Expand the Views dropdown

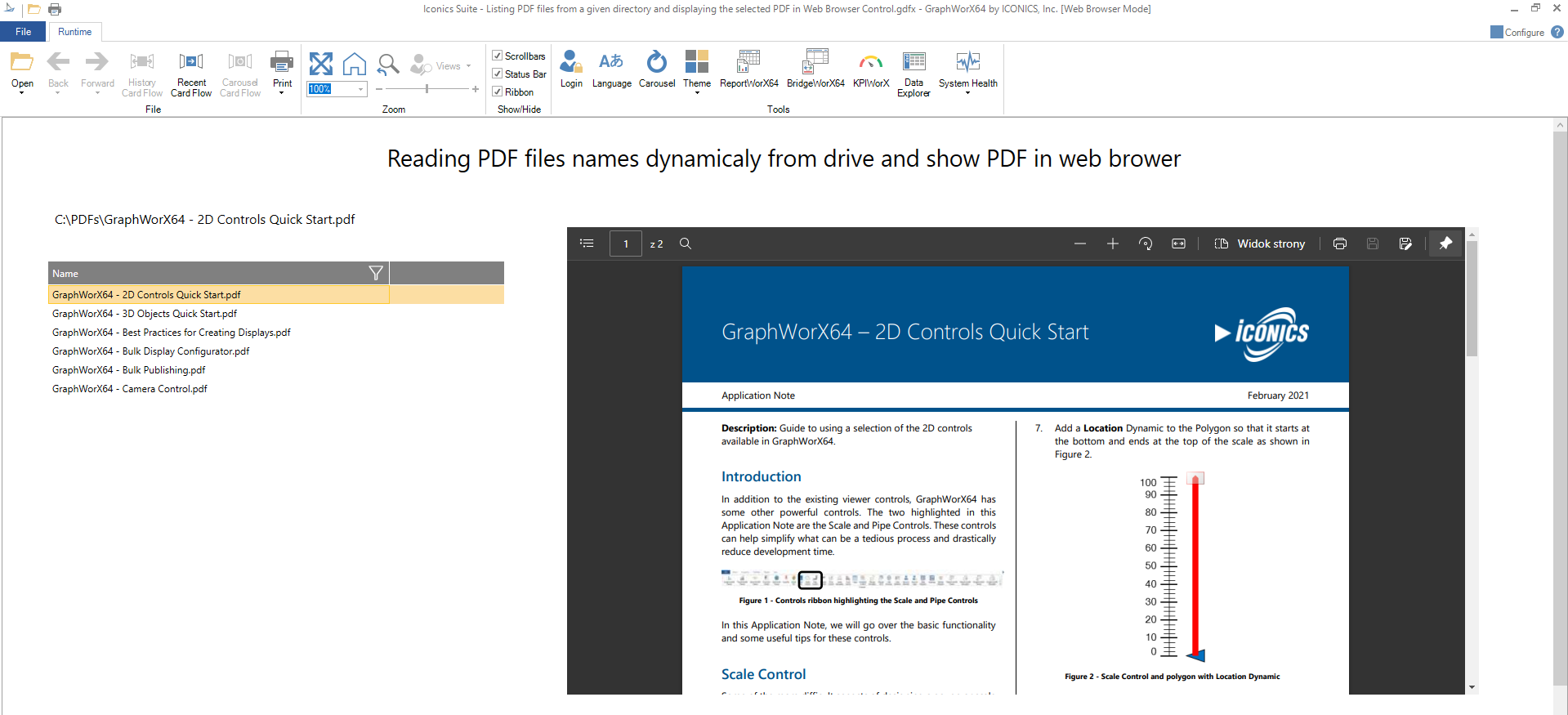[x=468, y=66]
